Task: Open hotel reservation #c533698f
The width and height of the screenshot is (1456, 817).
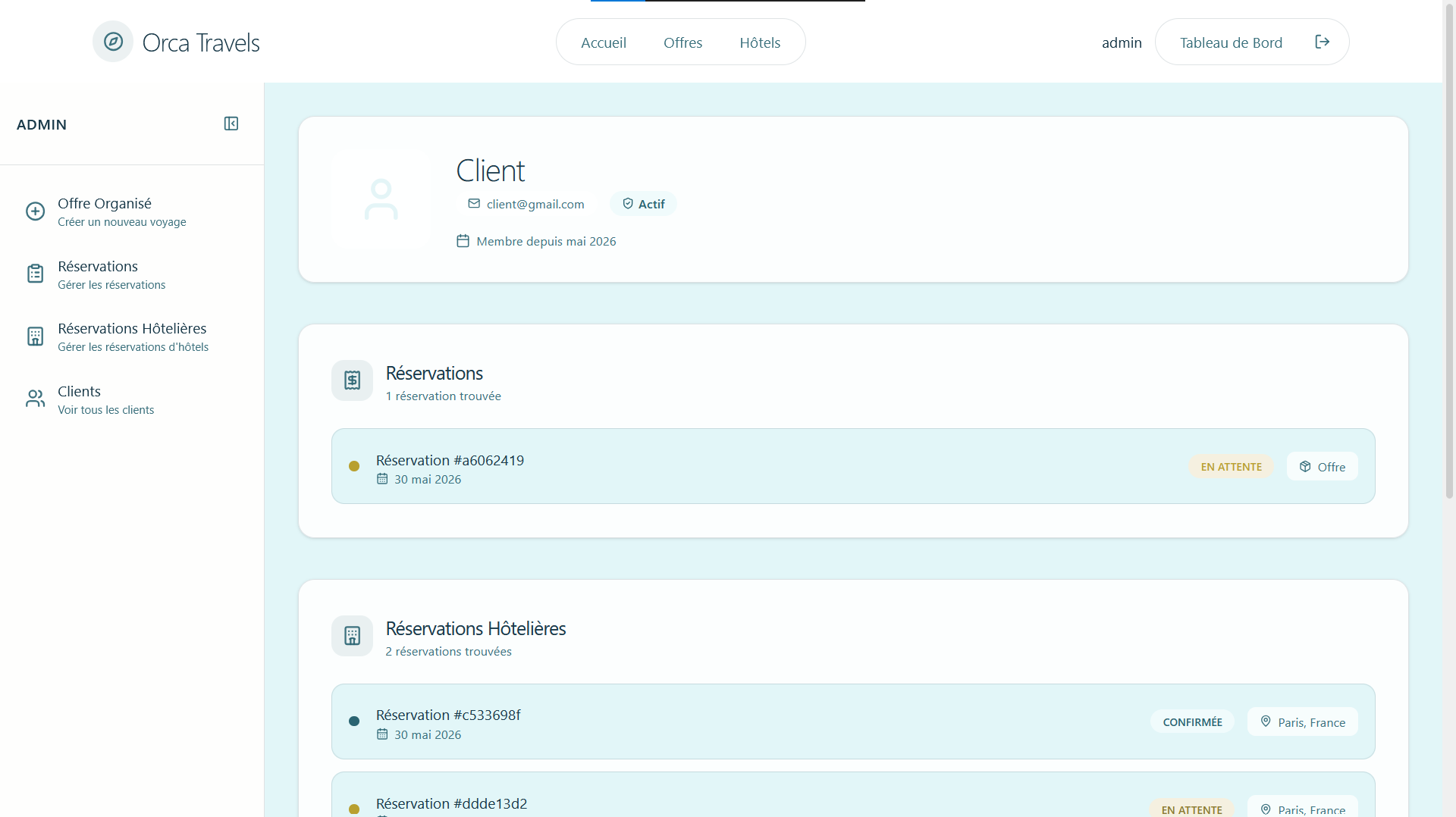Action: pyautogui.click(x=853, y=722)
